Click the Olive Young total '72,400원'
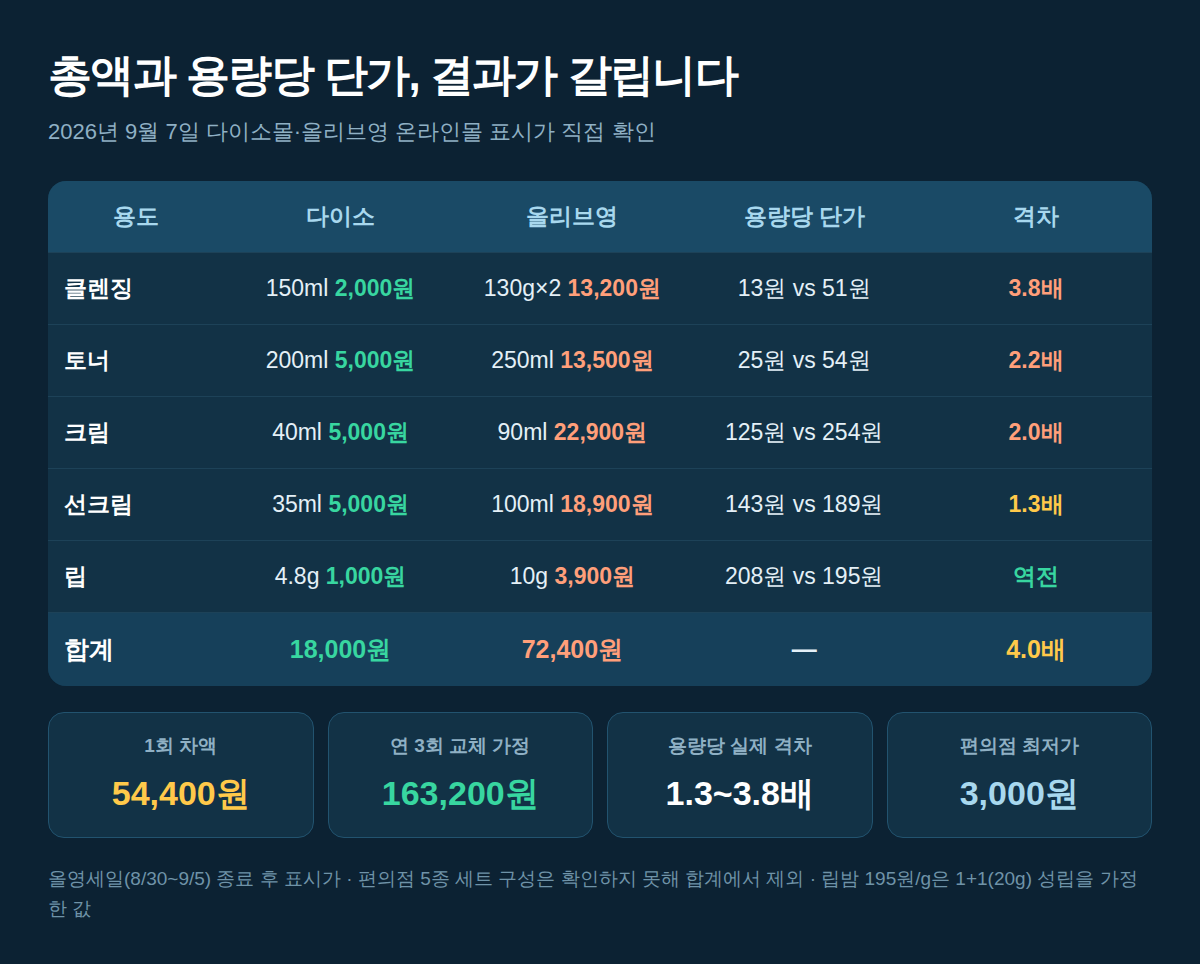 click(x=572, y=650)
